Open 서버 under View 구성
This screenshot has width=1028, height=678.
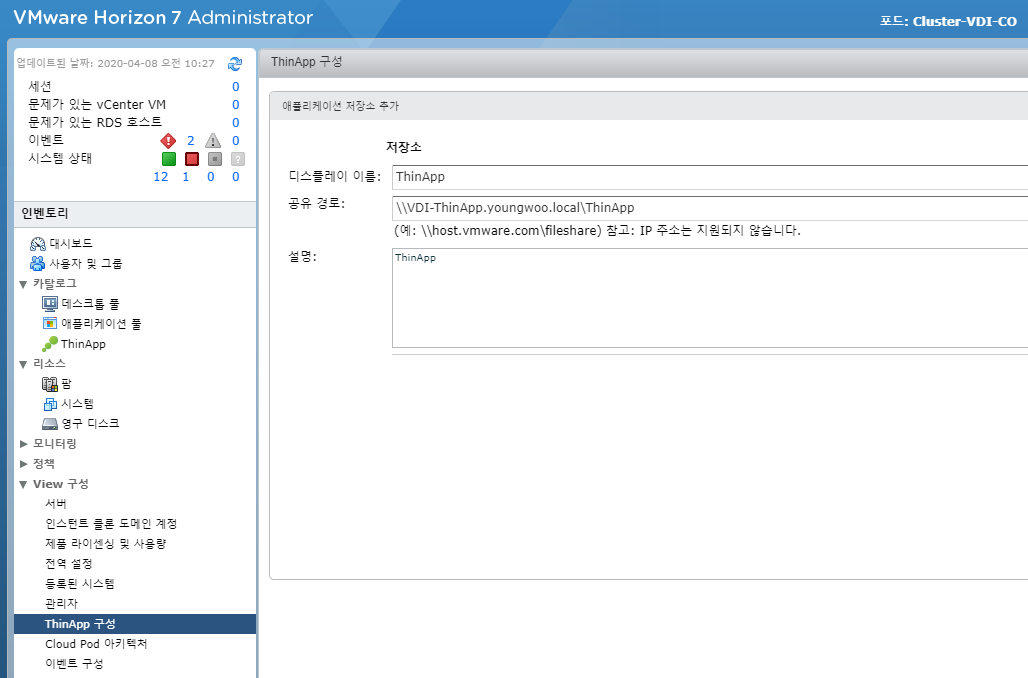[56, 504]
